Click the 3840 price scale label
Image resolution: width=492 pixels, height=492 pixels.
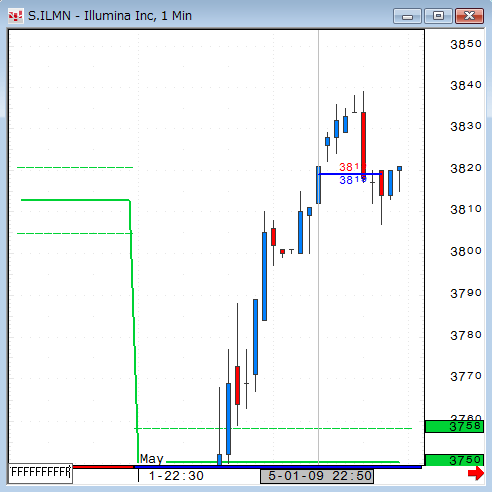click(466, 85)
